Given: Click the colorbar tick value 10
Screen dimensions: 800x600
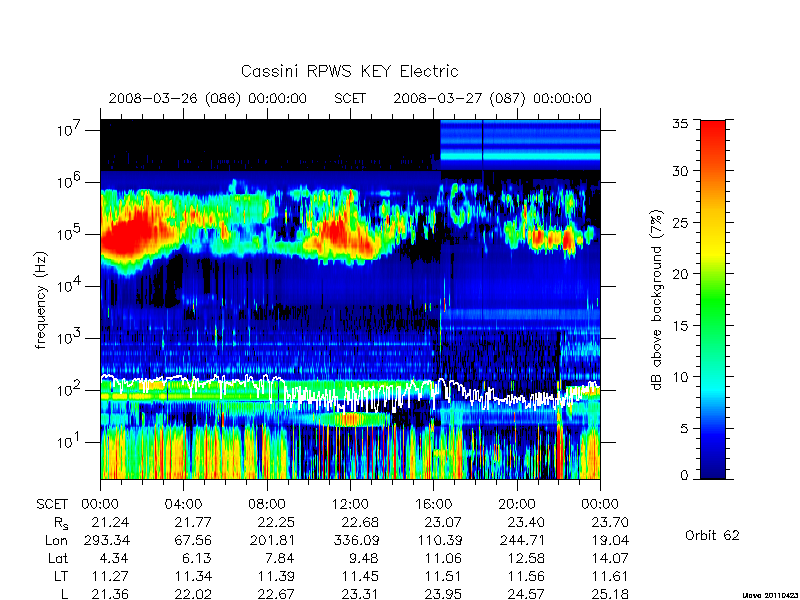Looking at the screenshot, I should tap(681, 377).
